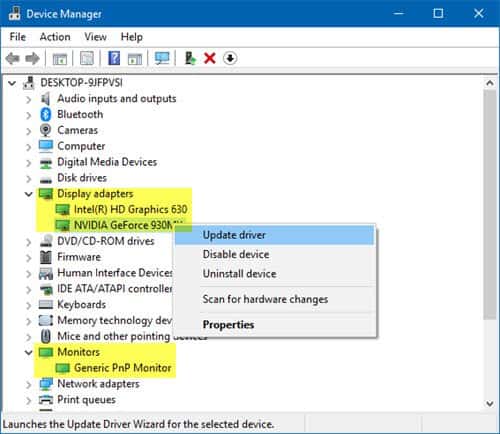
Task: Click the Mice and other pointing devices icon
Action: pos(46,336)
